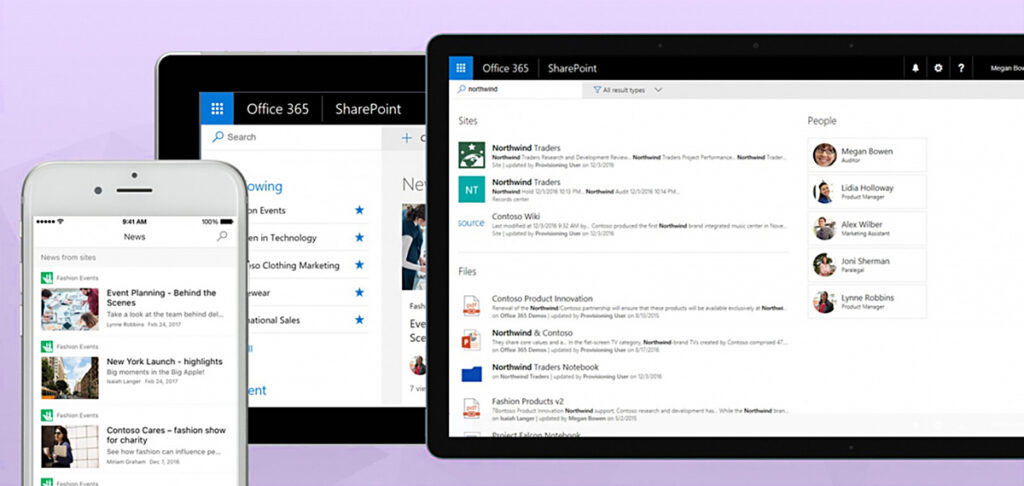Toggle the follow star on the Events row
The height and width of the screenshot is (486, 1024).
point(359,210)
